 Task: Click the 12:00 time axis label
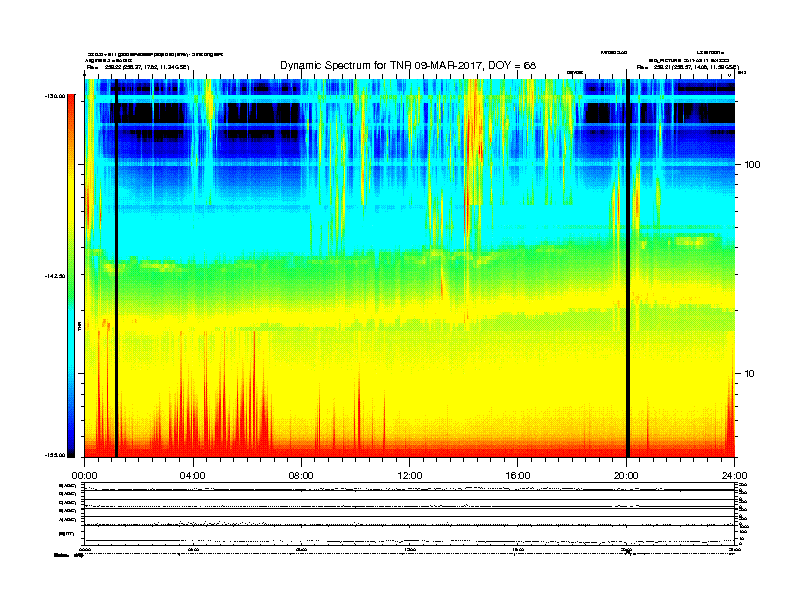(410, 476)
